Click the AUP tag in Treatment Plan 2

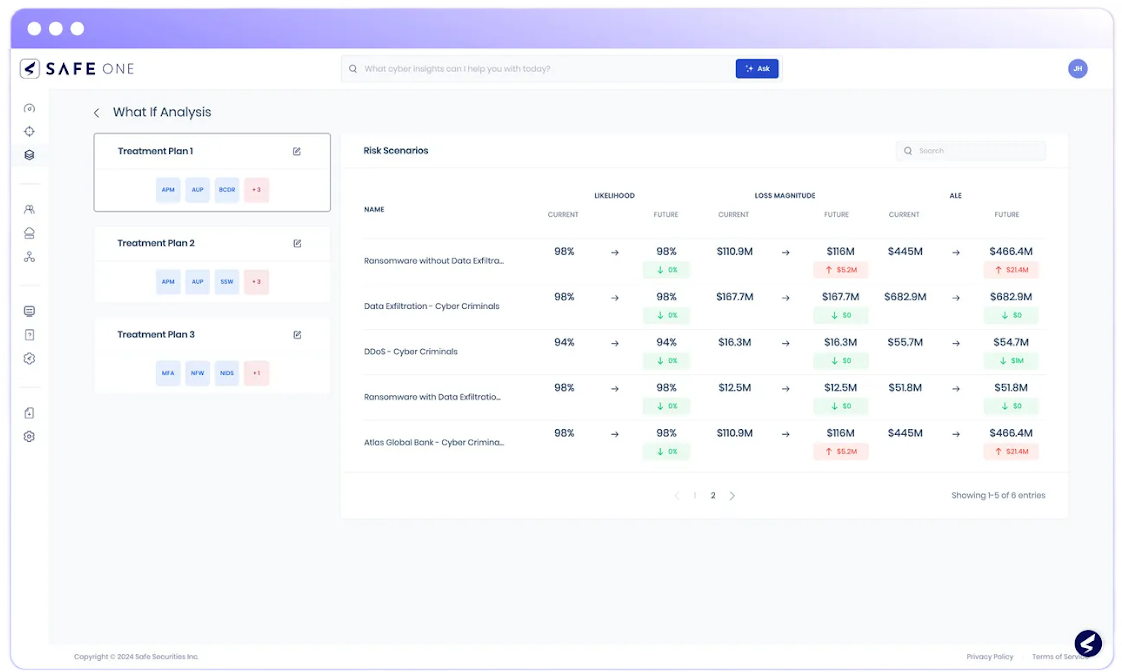pos(197,281)
